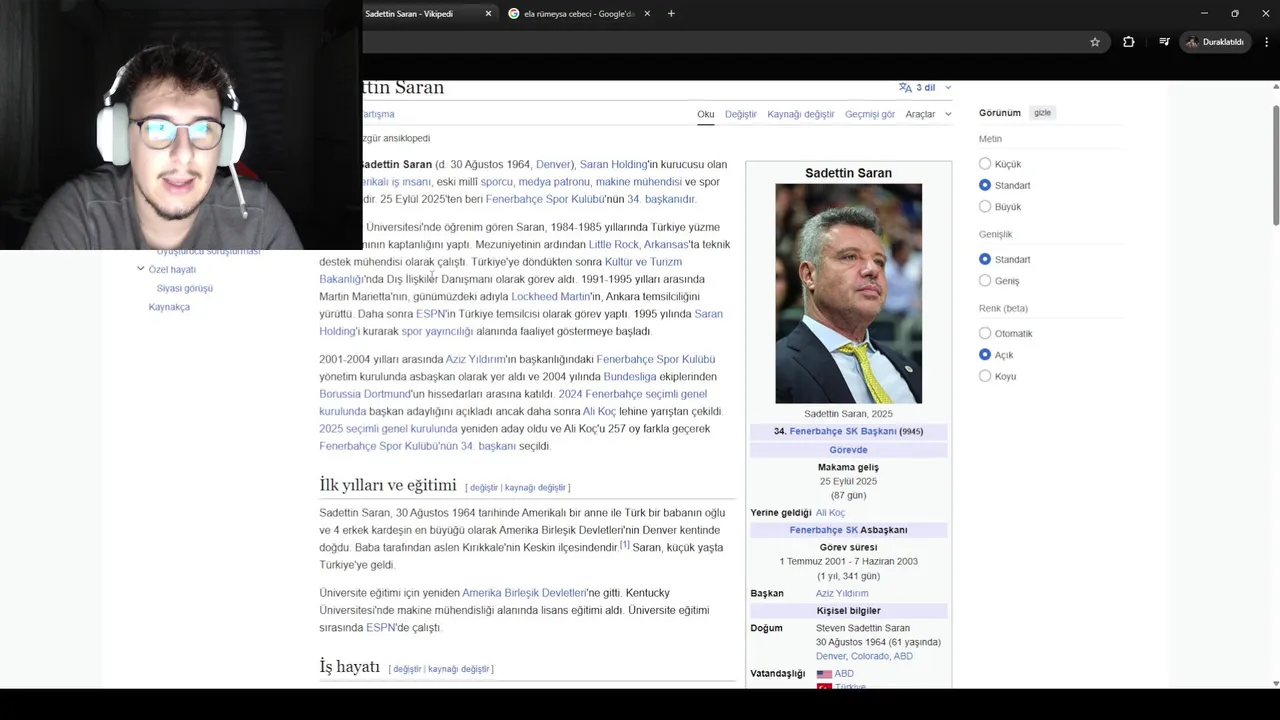Go to Siyasi görüşü in contents
The height and width of the screenshot is (720, 1280).
tap(185, 288)
